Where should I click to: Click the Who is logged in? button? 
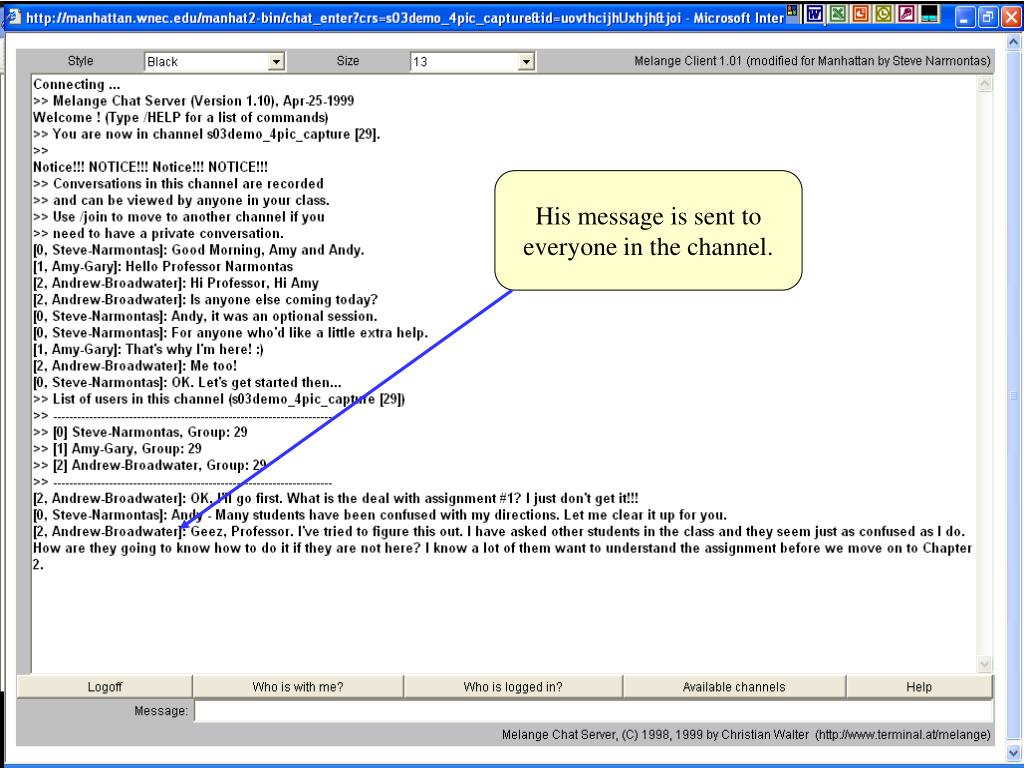pos(513,686)
